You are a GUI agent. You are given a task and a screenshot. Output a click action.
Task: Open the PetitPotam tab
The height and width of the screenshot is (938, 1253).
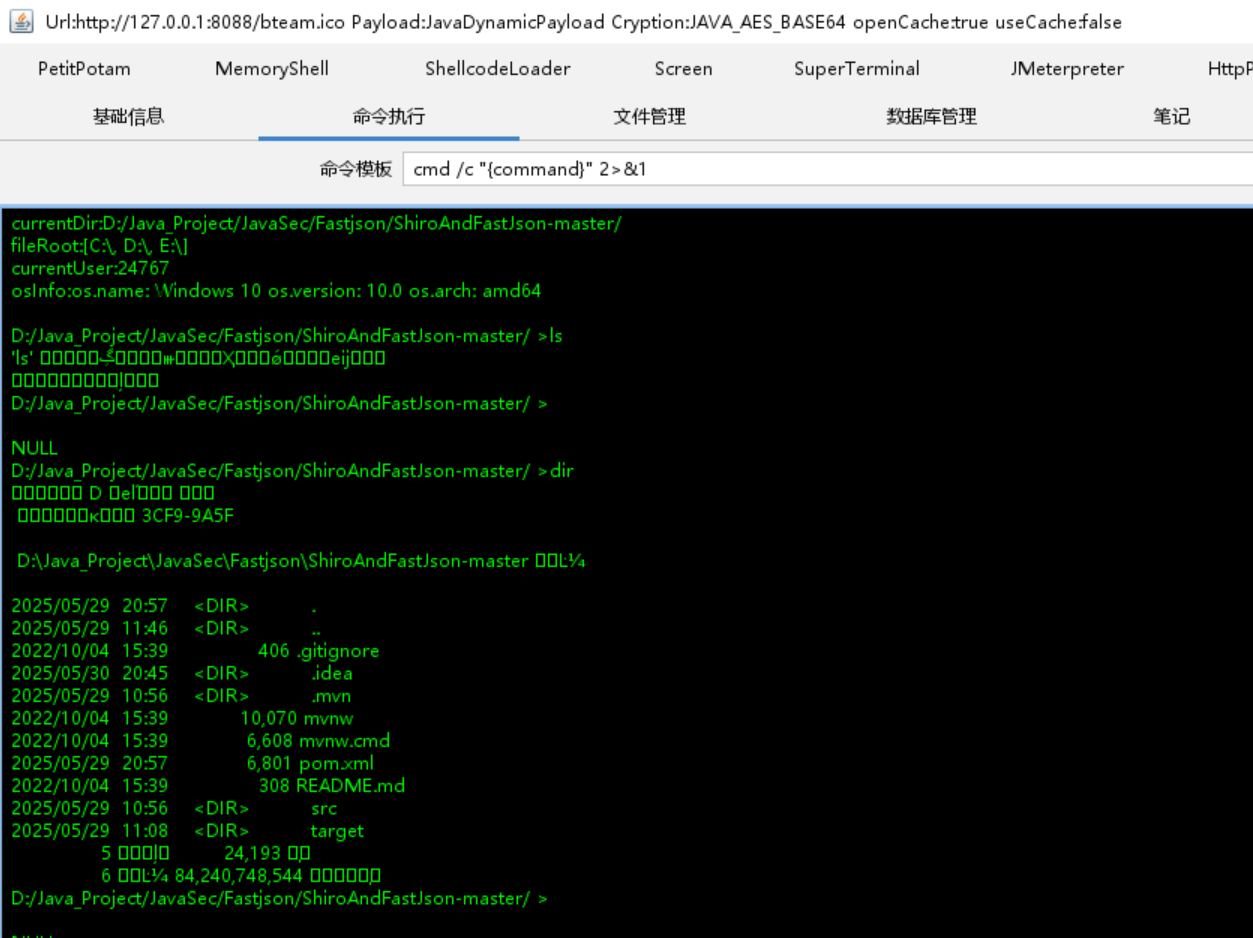(84, 69)
